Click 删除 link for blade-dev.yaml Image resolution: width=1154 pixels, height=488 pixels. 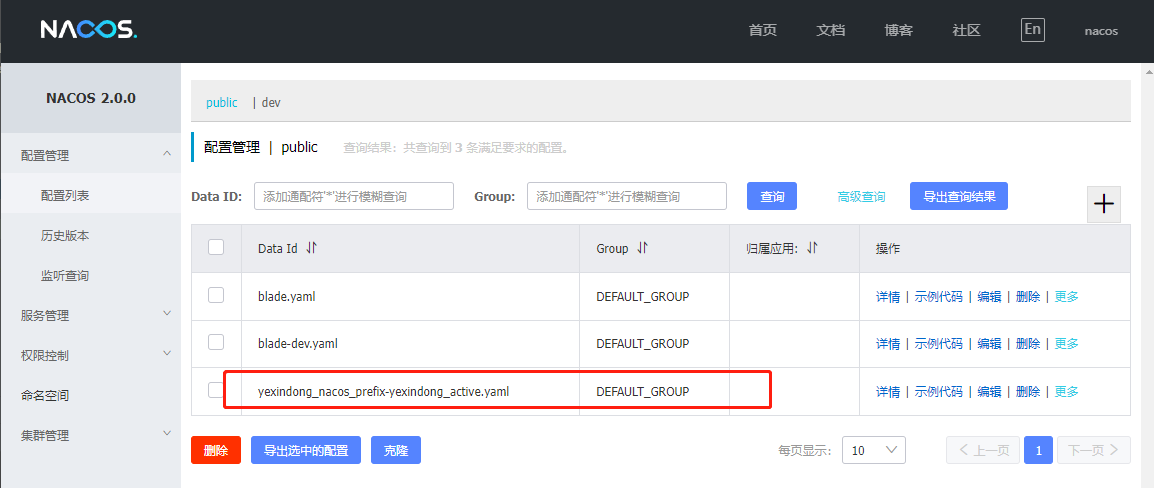1028,344
